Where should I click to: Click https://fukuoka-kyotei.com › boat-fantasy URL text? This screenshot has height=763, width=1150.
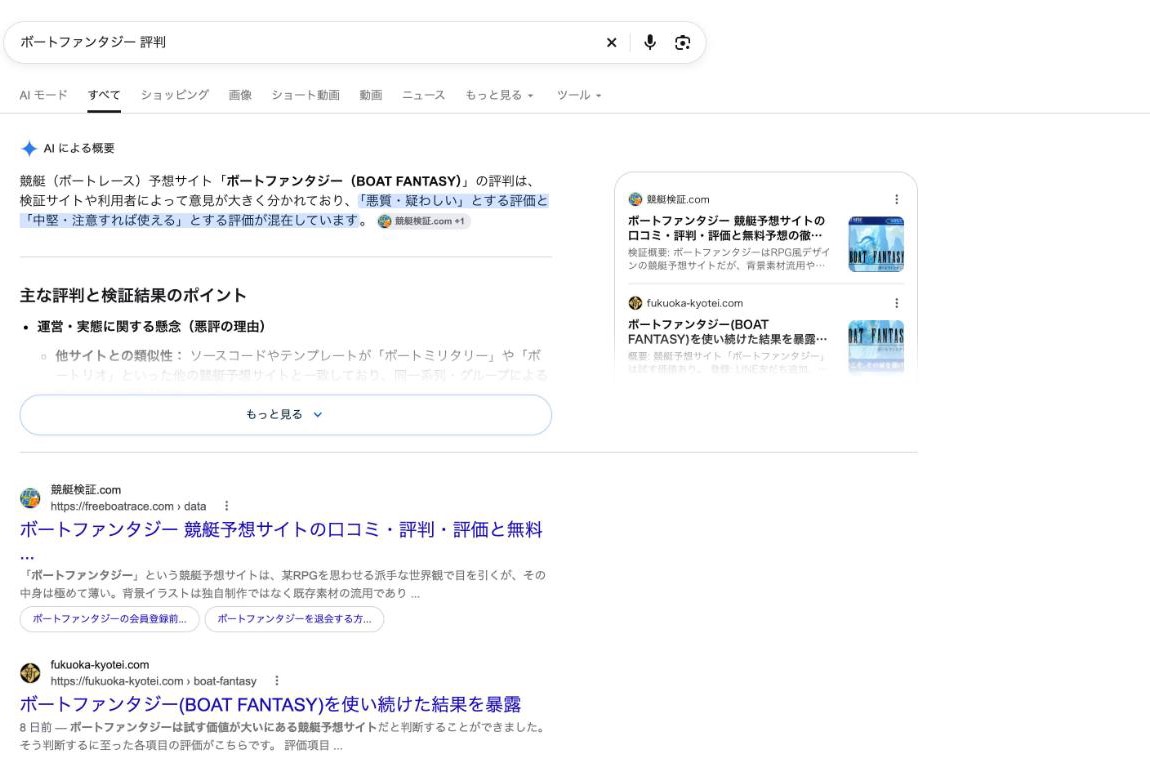coord(153,681)
